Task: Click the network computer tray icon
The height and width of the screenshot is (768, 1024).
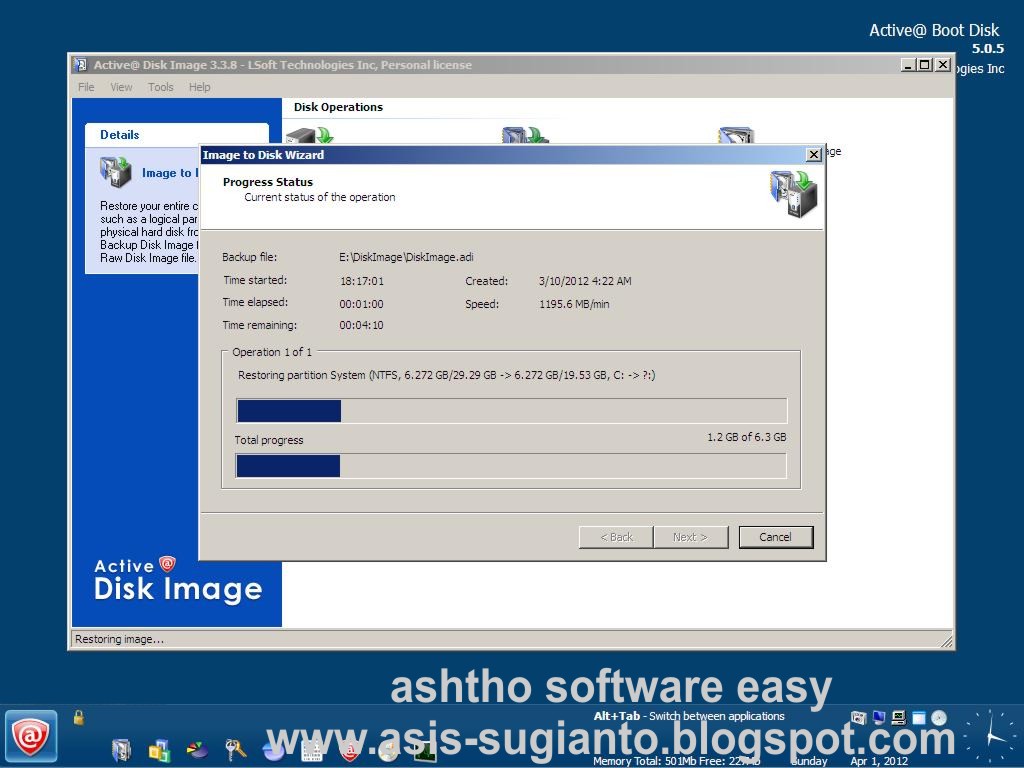Action: [x=899, y=718]
